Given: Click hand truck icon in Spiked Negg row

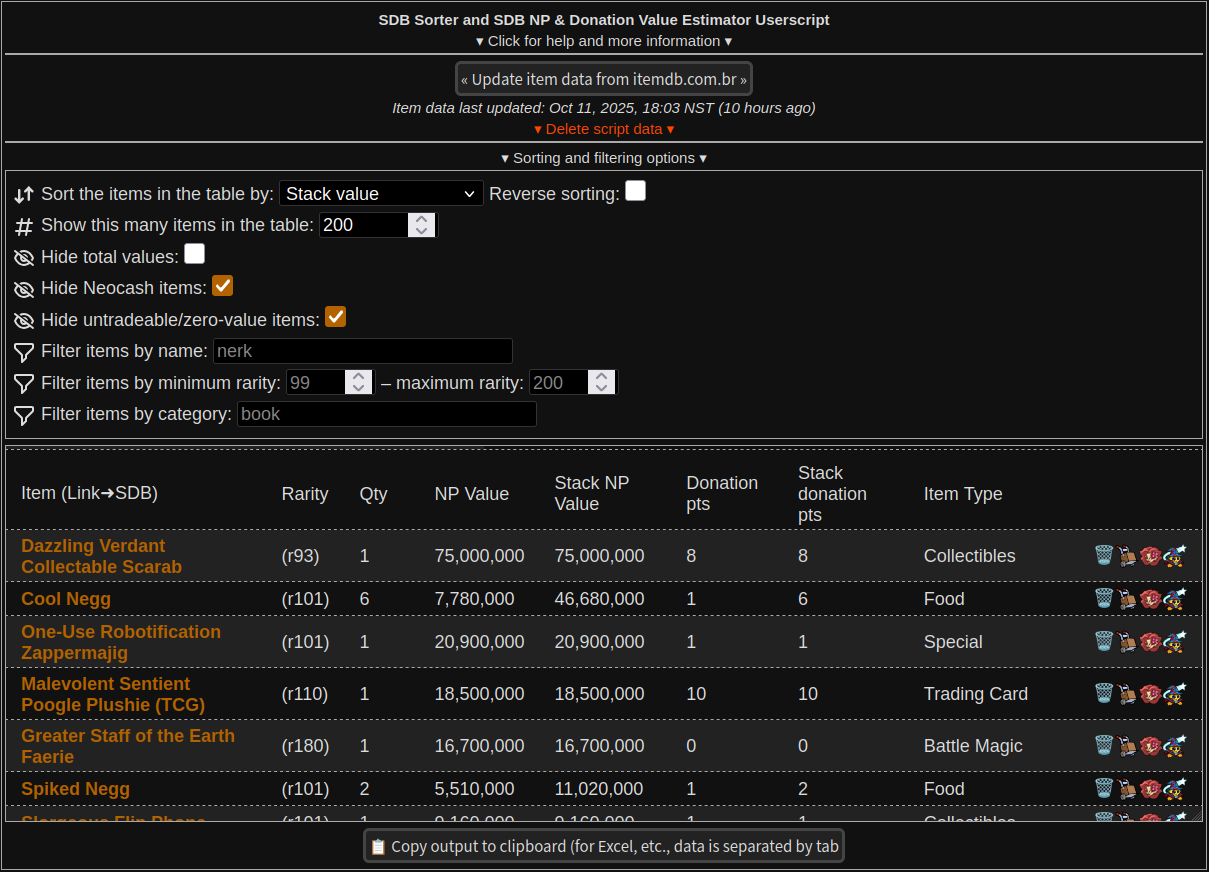Looking at the screenshot, I should click(x=1127, y=789).
